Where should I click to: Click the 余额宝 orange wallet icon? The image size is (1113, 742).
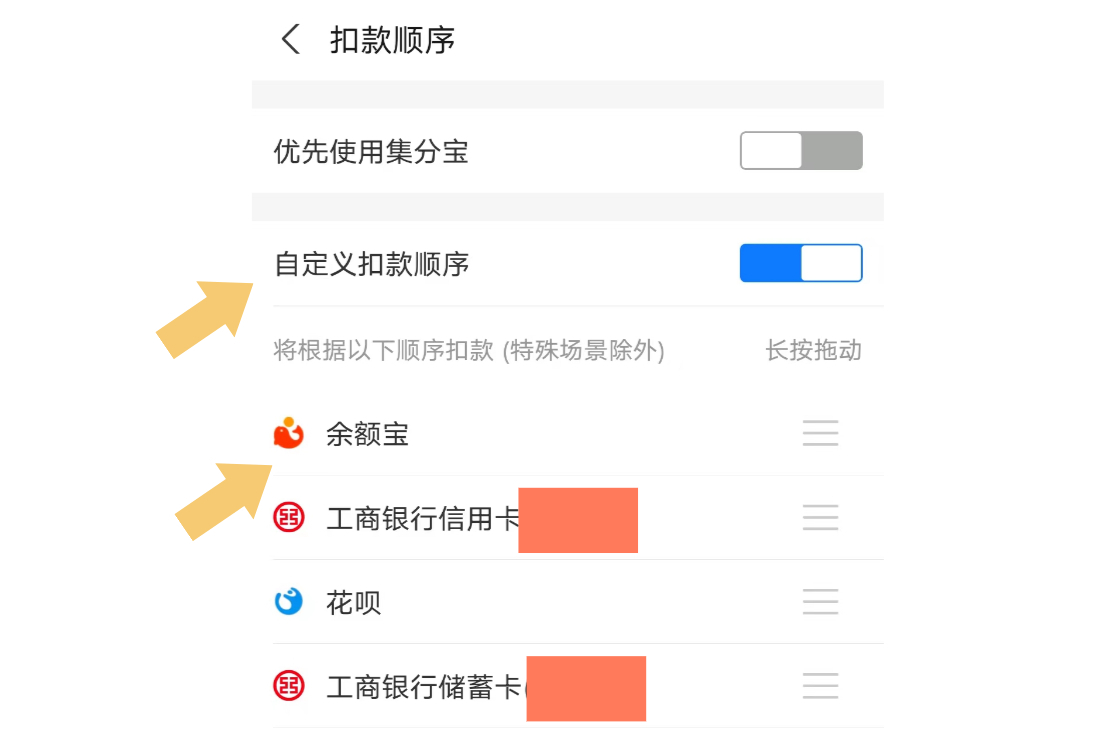coord(287,434)
